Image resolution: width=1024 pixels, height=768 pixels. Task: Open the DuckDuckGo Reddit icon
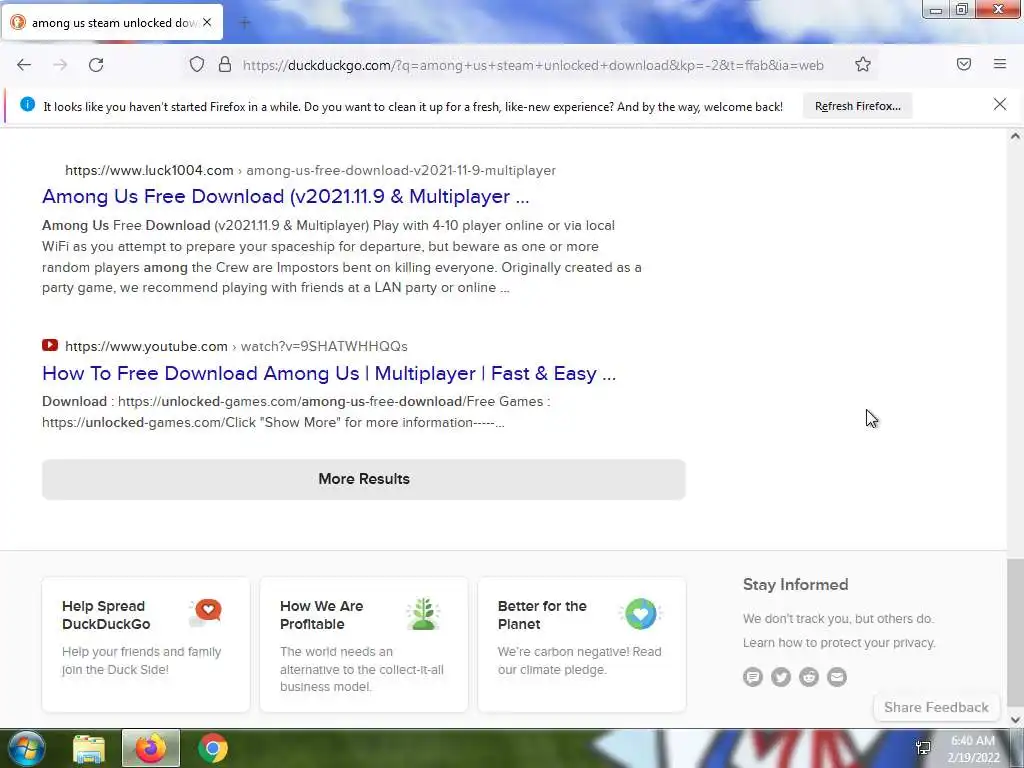click(809, 677)
